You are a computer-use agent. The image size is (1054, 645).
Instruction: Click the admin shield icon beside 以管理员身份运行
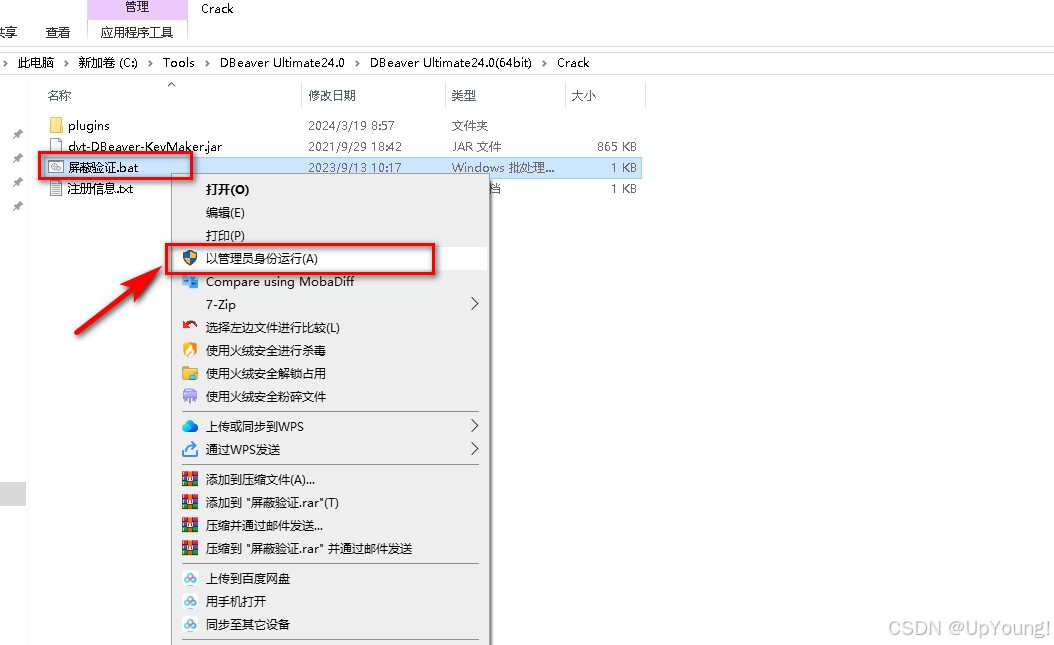click(x=190, y=258)
